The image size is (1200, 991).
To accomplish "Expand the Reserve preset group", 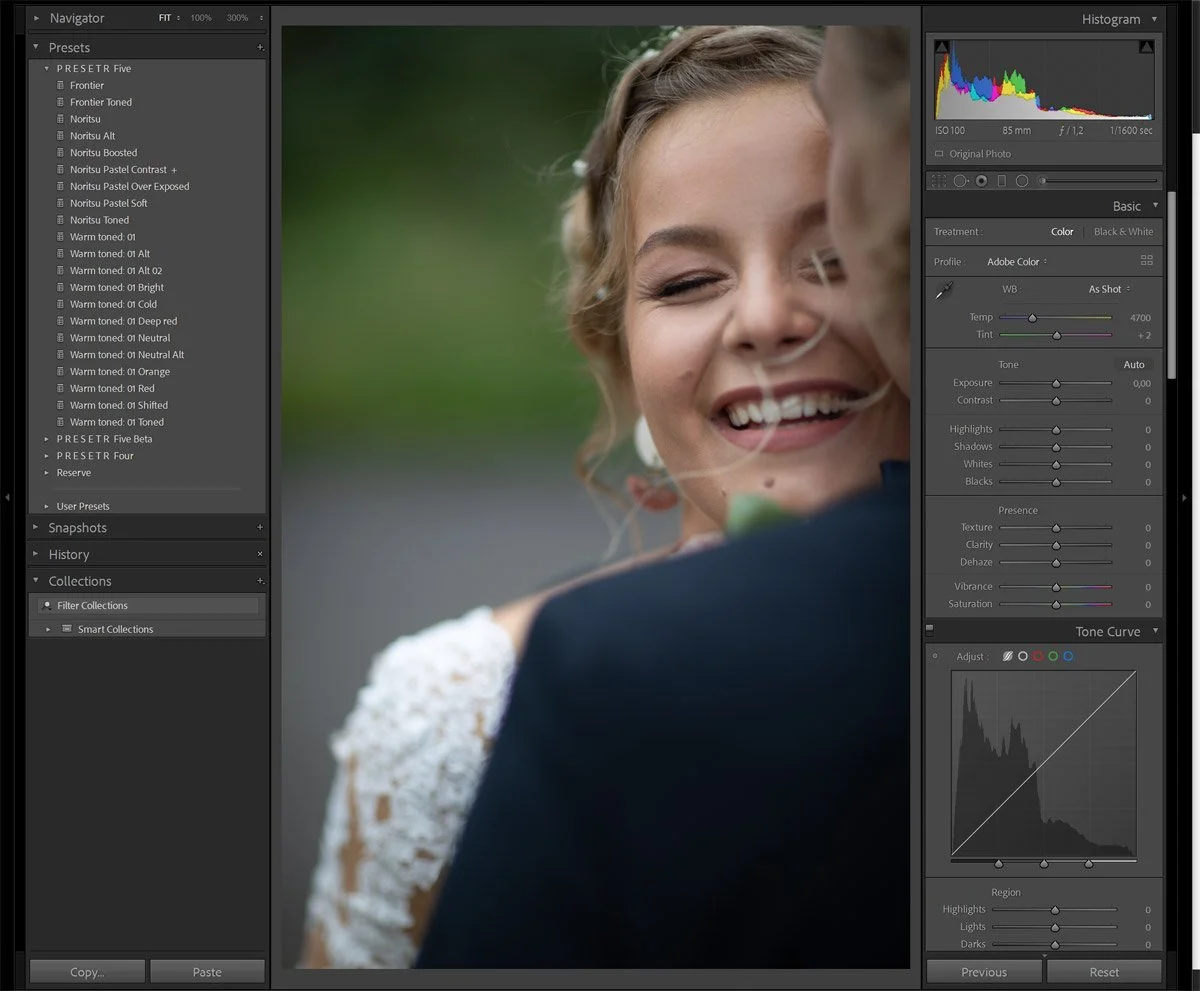I will pos(47,473).
